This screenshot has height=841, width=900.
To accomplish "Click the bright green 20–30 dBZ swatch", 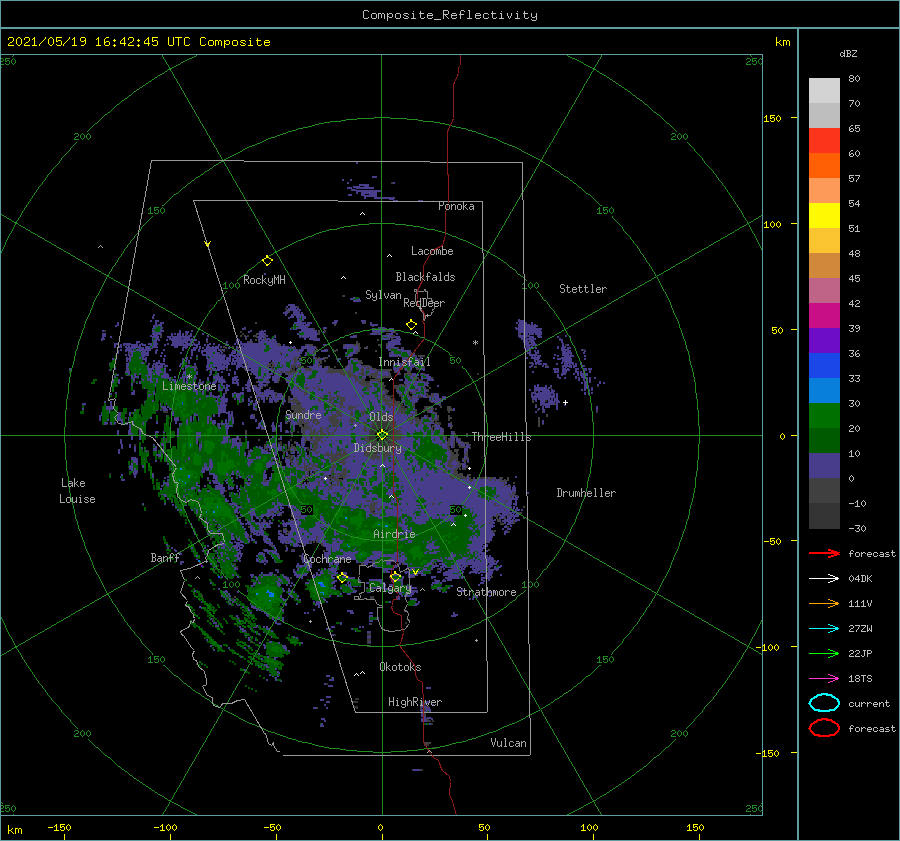I will 824,416.
